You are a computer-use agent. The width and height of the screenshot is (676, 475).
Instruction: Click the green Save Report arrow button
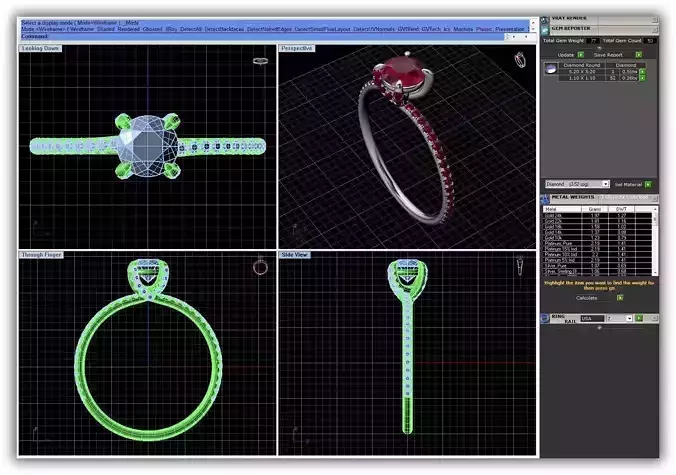(x=638, y=55)
